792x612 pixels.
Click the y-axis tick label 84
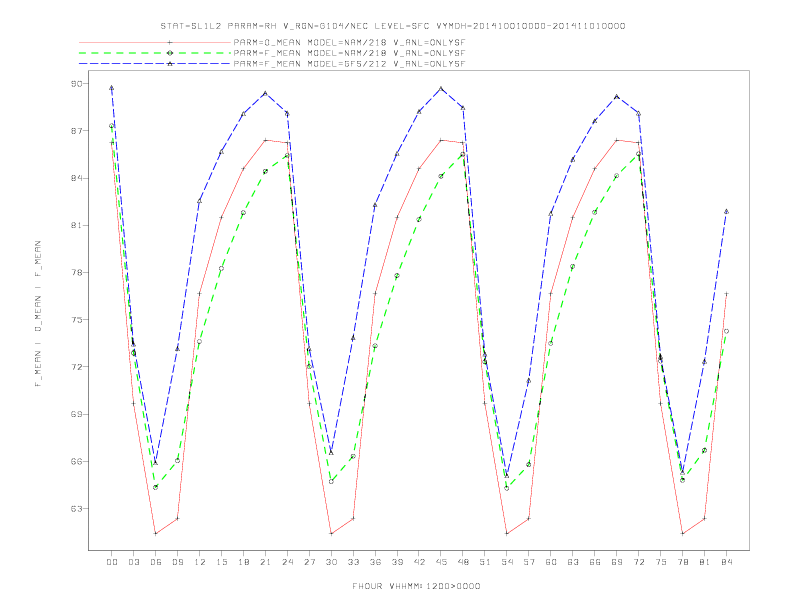click(76, 178)
